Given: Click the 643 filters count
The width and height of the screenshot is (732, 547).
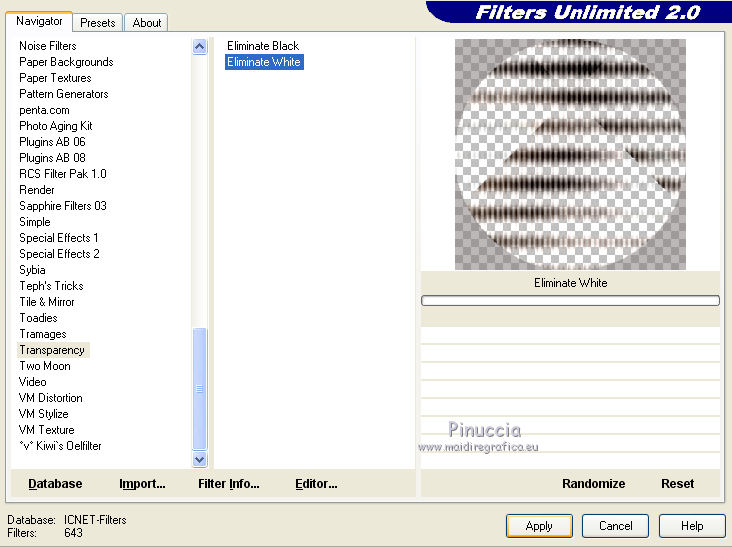Looking at the screenshot, I should pyautogui.click(x=73, y=533).
